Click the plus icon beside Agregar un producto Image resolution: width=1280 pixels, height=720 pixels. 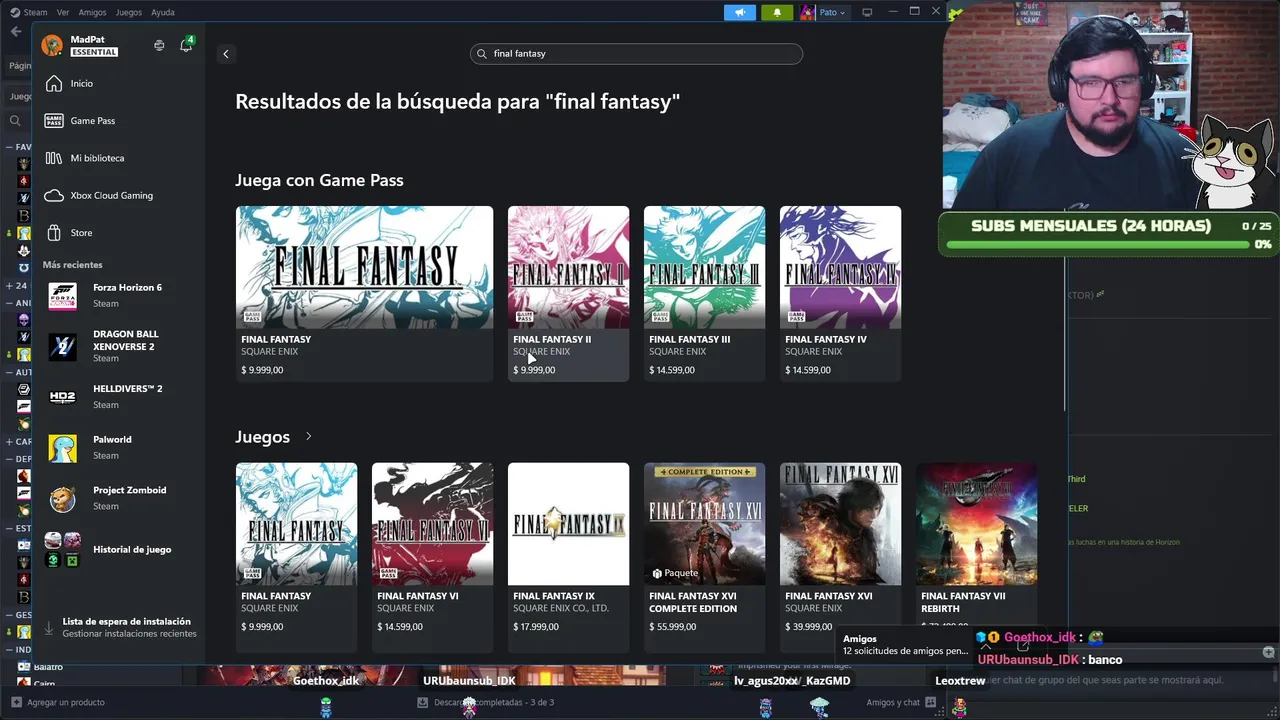point(15,702)
